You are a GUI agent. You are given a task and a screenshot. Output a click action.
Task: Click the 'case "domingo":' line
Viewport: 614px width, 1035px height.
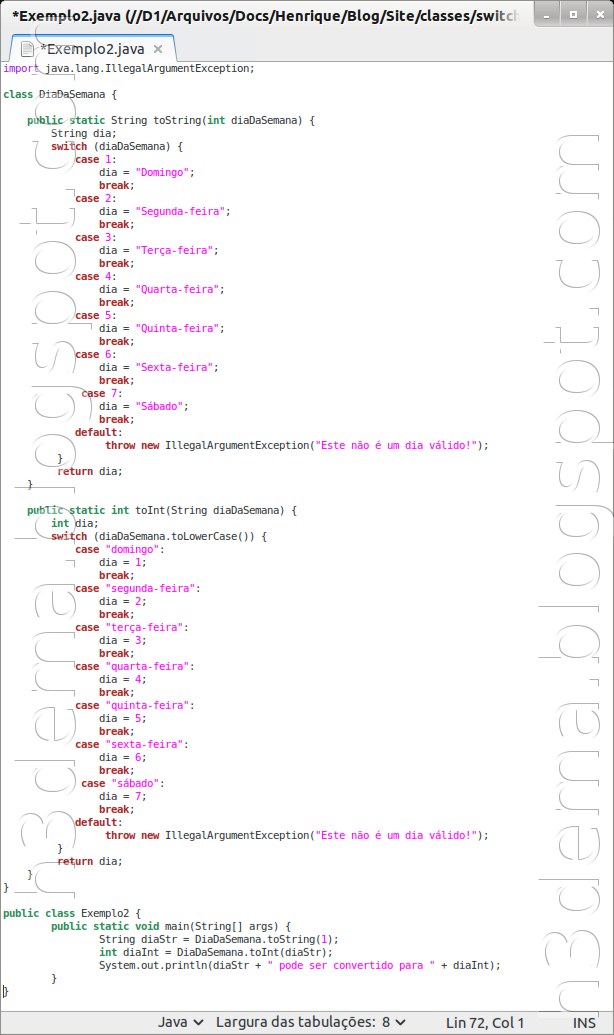click(x=119, y=549)
